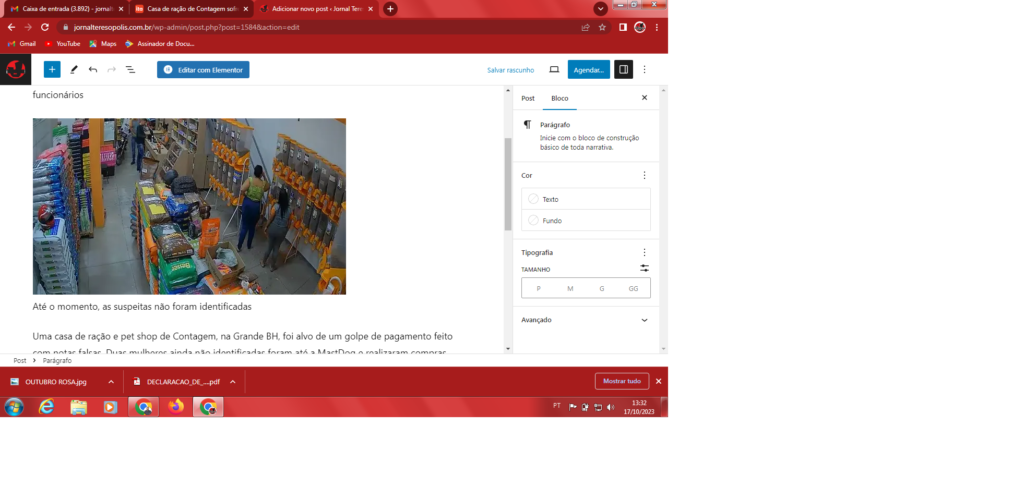The height and width of the screenshot is (487, 1024).
Task: Open the volume control in system tray
Action: click(x=611, y=407)
